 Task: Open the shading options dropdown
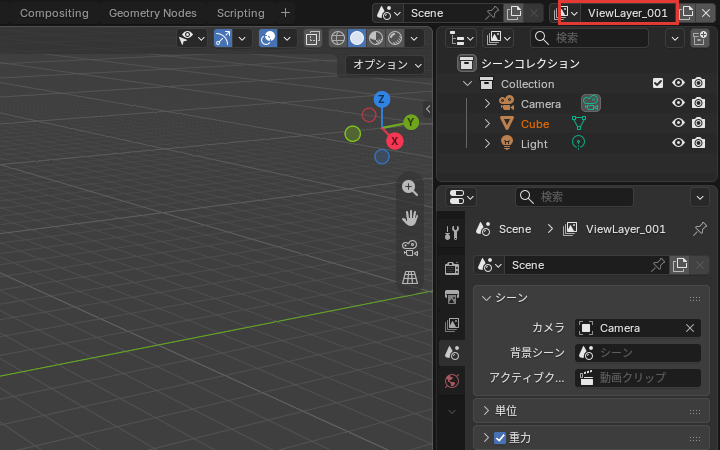point(414,38)
